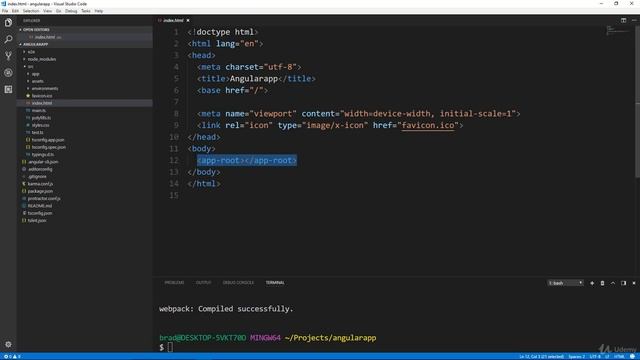The image size is (640, 360).
Task: Switch to the Debug Console tab
Action: pos(238,282)
